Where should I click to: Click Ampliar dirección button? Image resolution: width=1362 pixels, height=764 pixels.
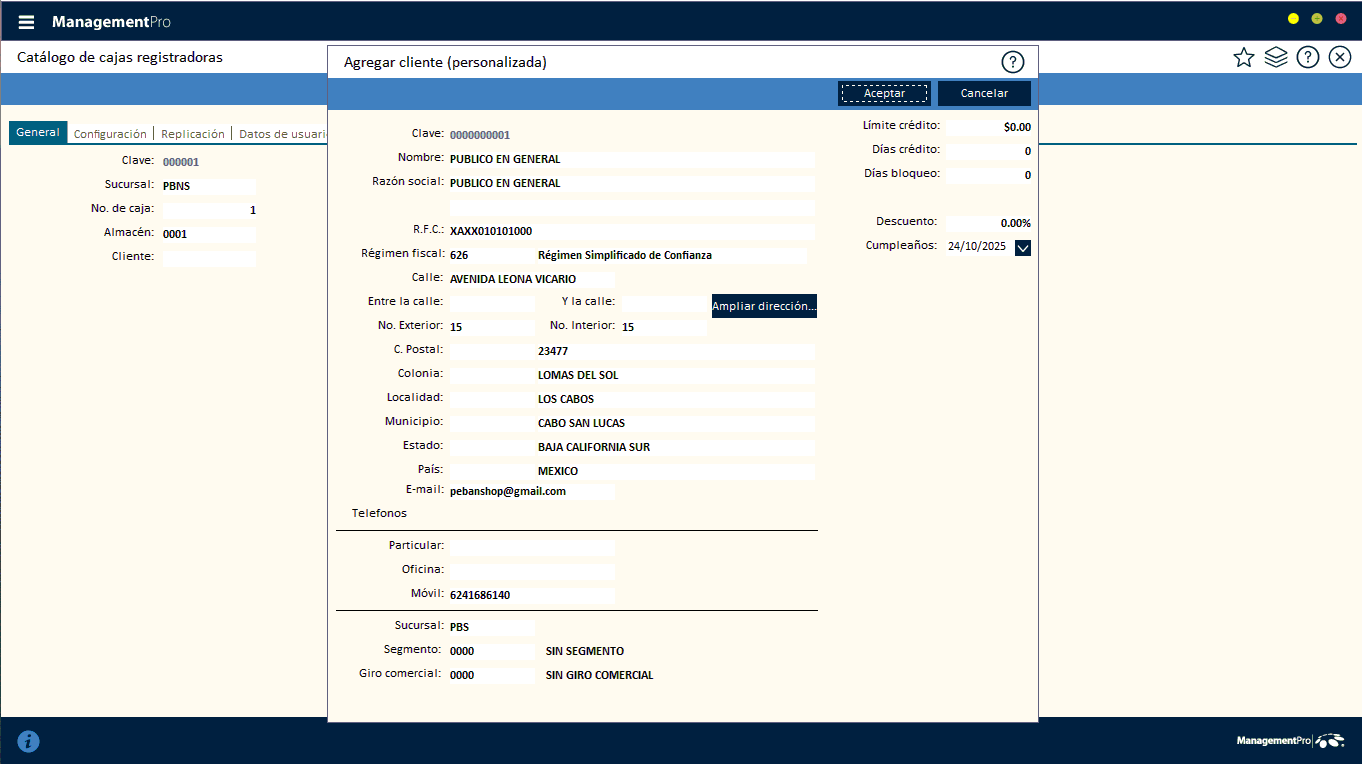tap(764, 306)
